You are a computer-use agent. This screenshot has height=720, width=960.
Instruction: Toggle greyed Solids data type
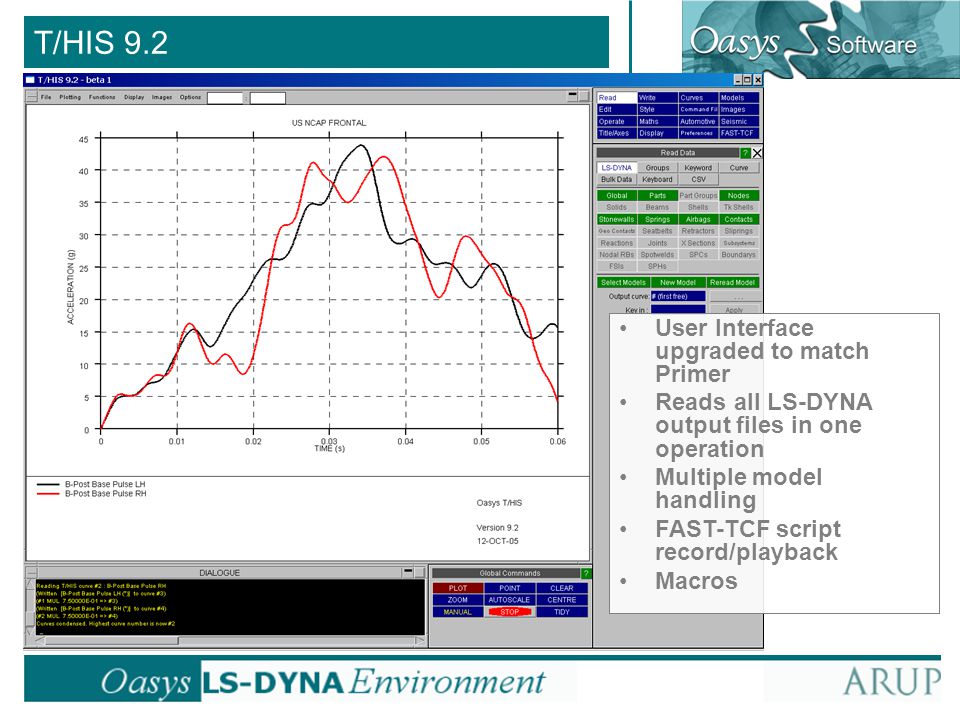(x=617, y=207)
